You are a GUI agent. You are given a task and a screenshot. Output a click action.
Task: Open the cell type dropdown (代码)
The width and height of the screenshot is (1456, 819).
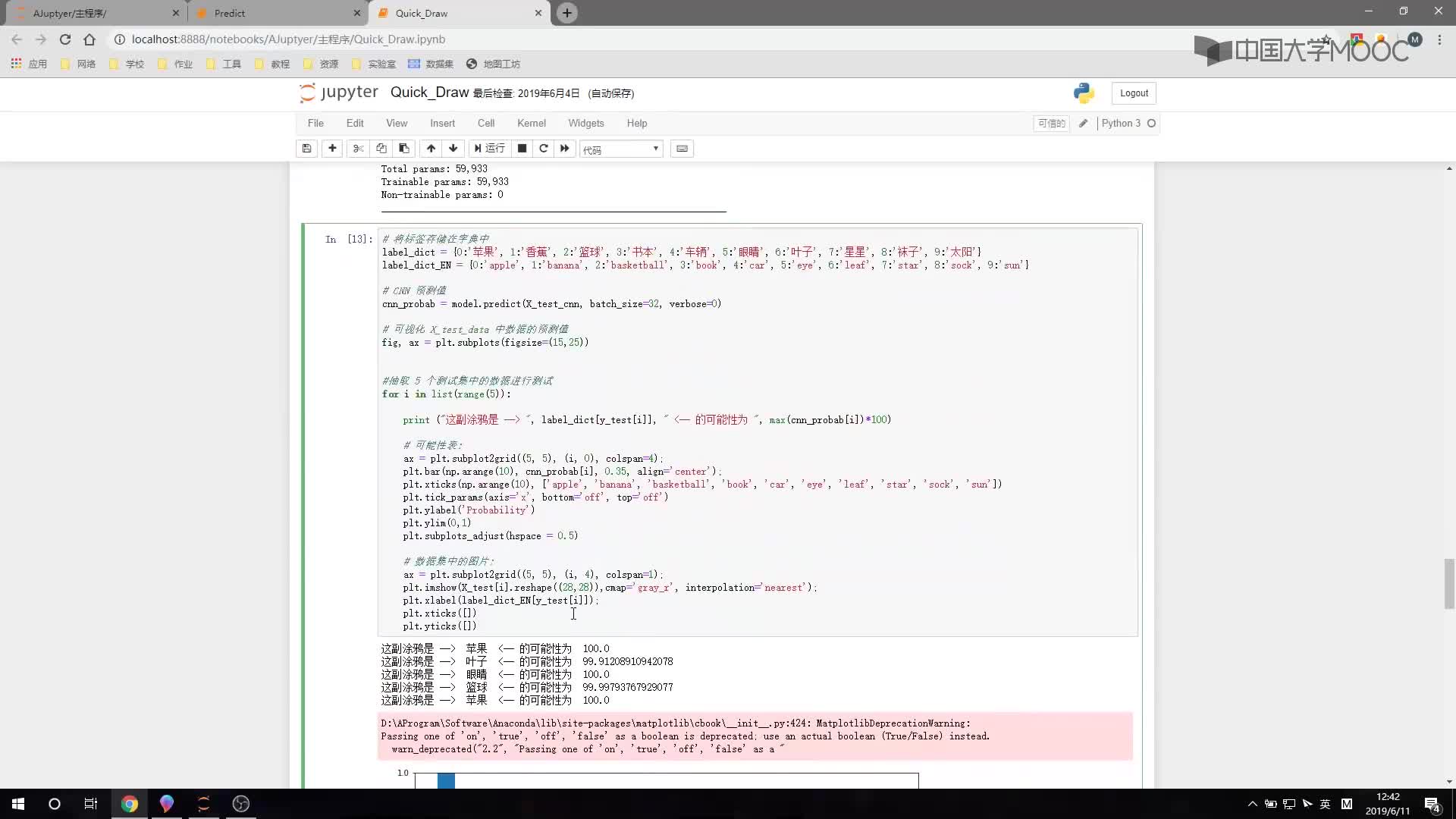click(x=621, y=149)
